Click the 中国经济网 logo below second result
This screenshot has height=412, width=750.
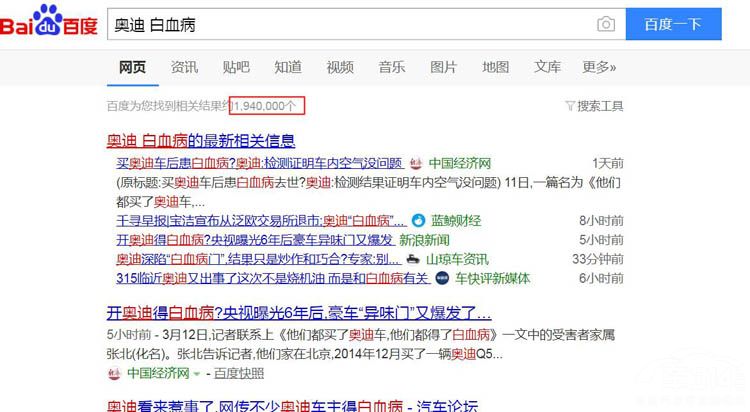tap(114, 373)
